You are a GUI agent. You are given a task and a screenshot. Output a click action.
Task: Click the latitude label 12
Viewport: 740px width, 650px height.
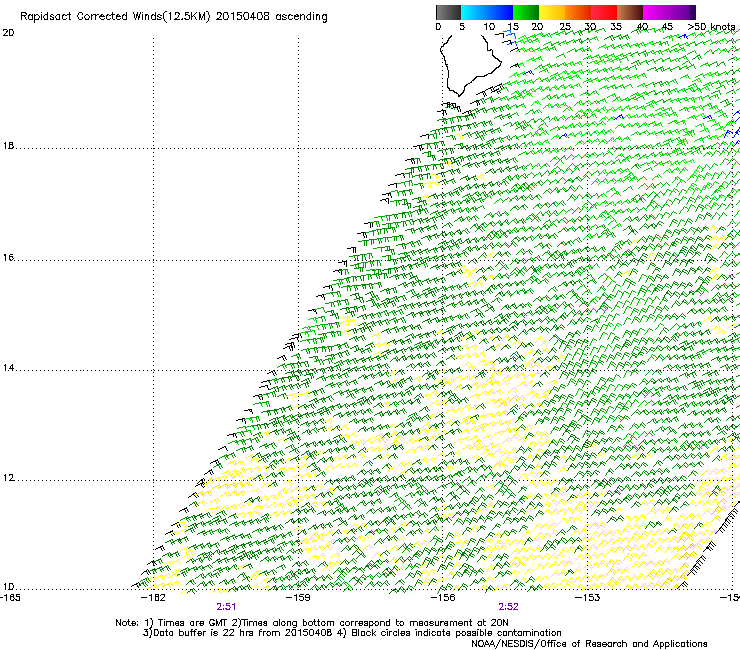8,478
